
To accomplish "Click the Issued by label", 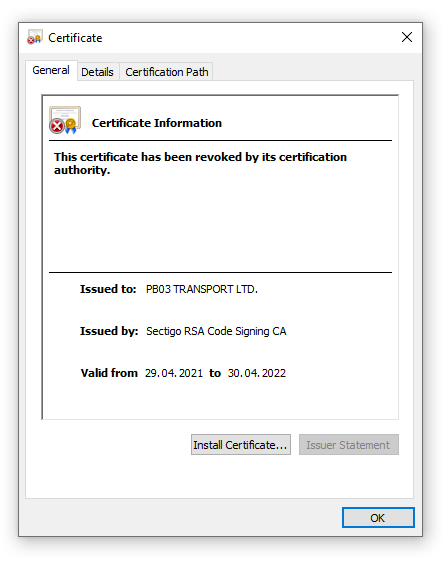I will coord(109,331).
